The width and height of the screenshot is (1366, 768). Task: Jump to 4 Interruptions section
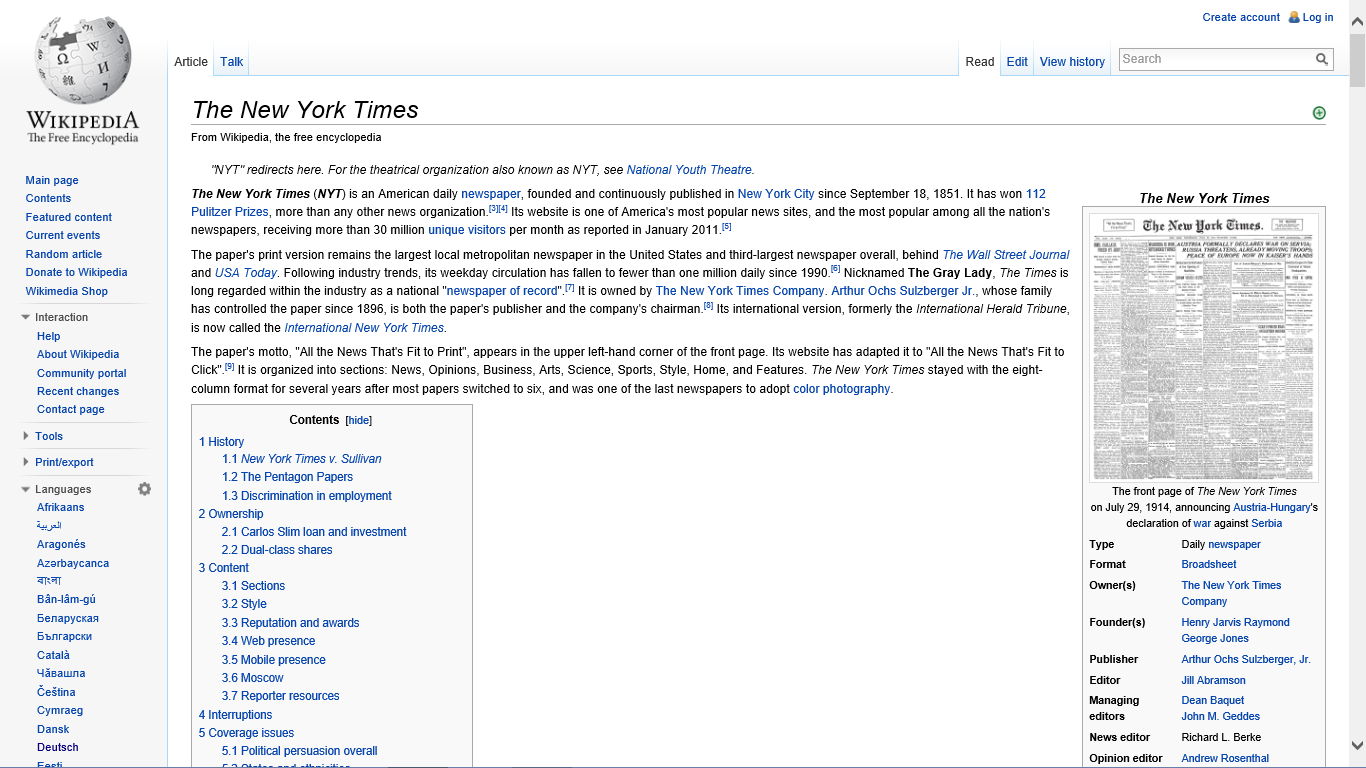pyautogui.click(x=235, y=715)
